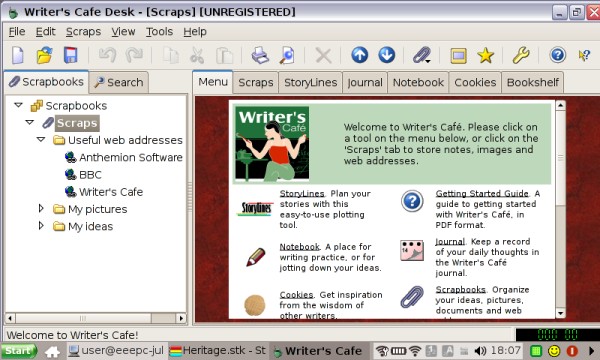Select BBC web address in tree
The height and width of the screenshot is (360, 600).
pos(90,175)
